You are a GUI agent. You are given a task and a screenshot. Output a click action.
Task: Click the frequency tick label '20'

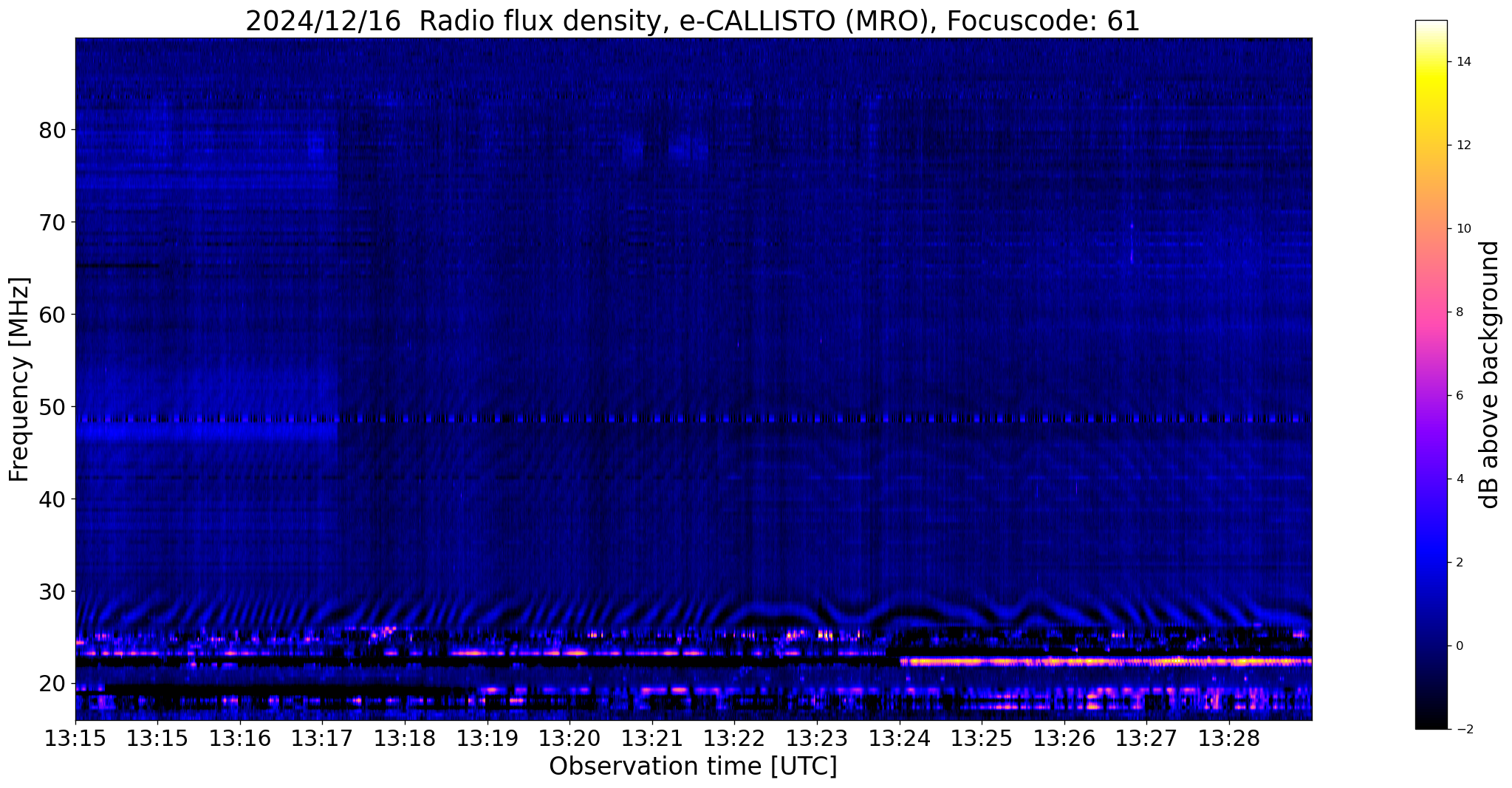point(52,684)
